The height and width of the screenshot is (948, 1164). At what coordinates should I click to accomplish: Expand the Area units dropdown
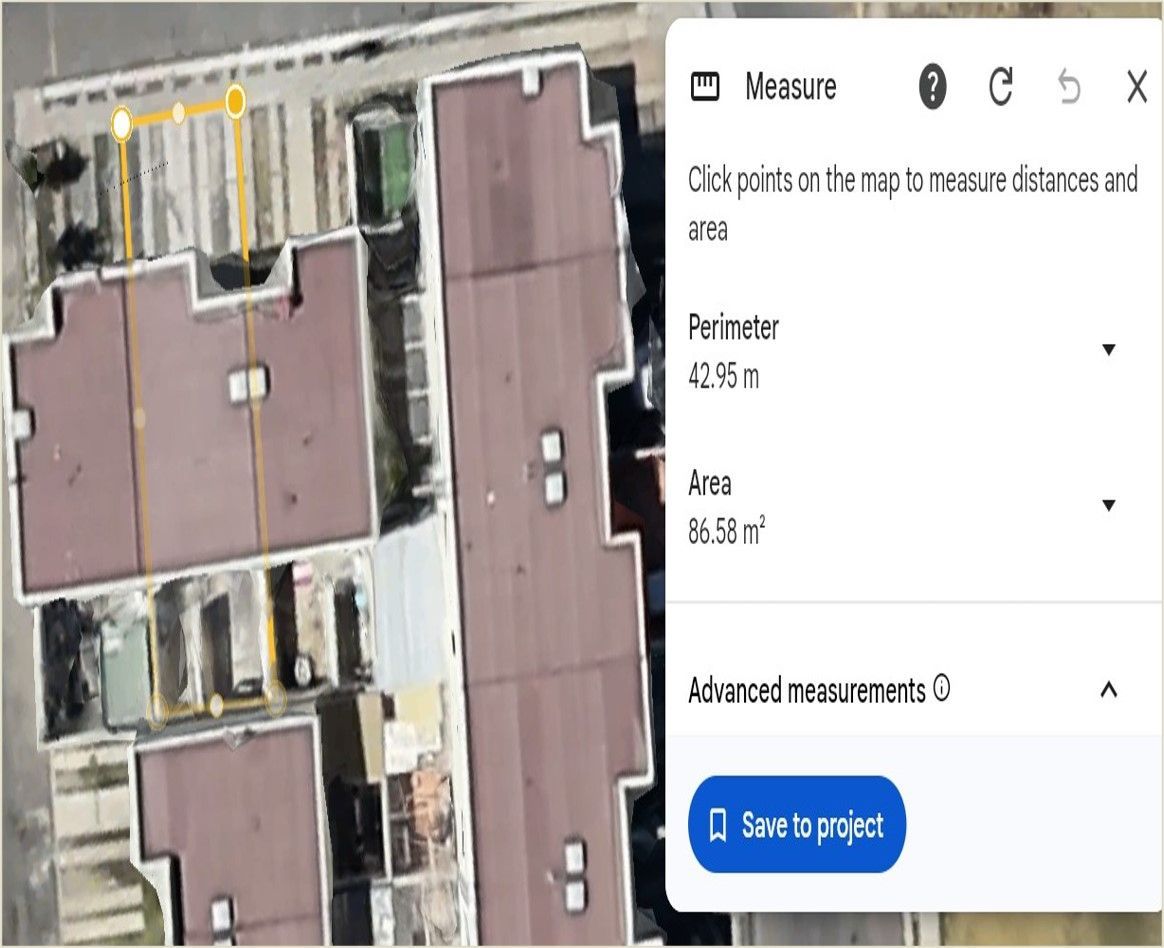(1108, 506)
